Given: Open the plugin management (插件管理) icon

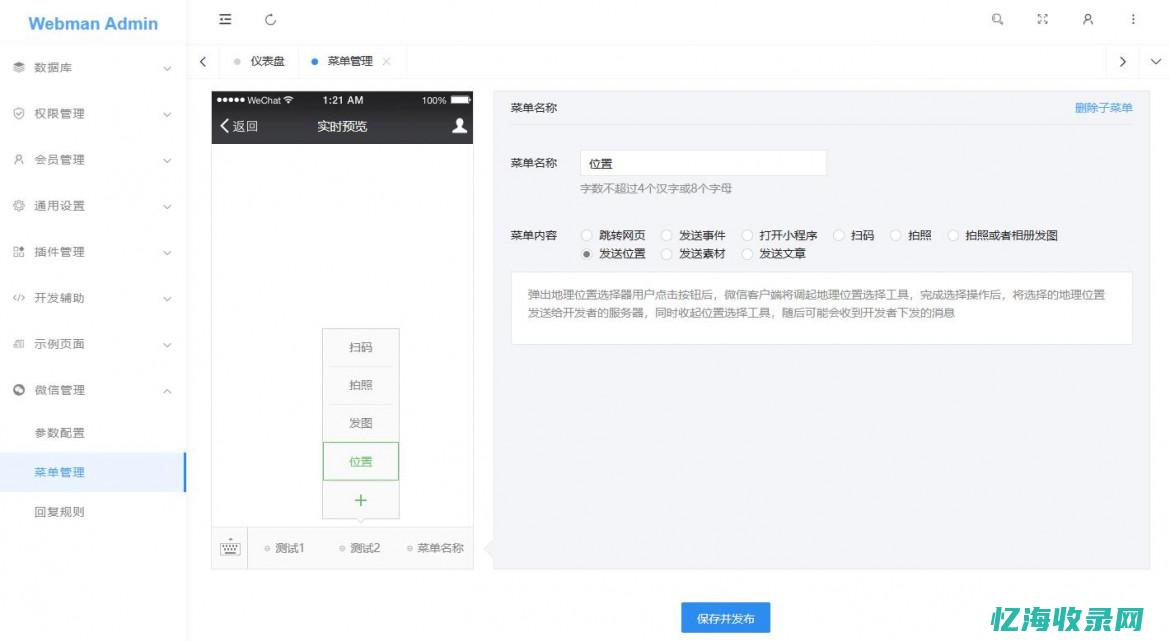Looking at the screenshot, I should click(17, 252).
